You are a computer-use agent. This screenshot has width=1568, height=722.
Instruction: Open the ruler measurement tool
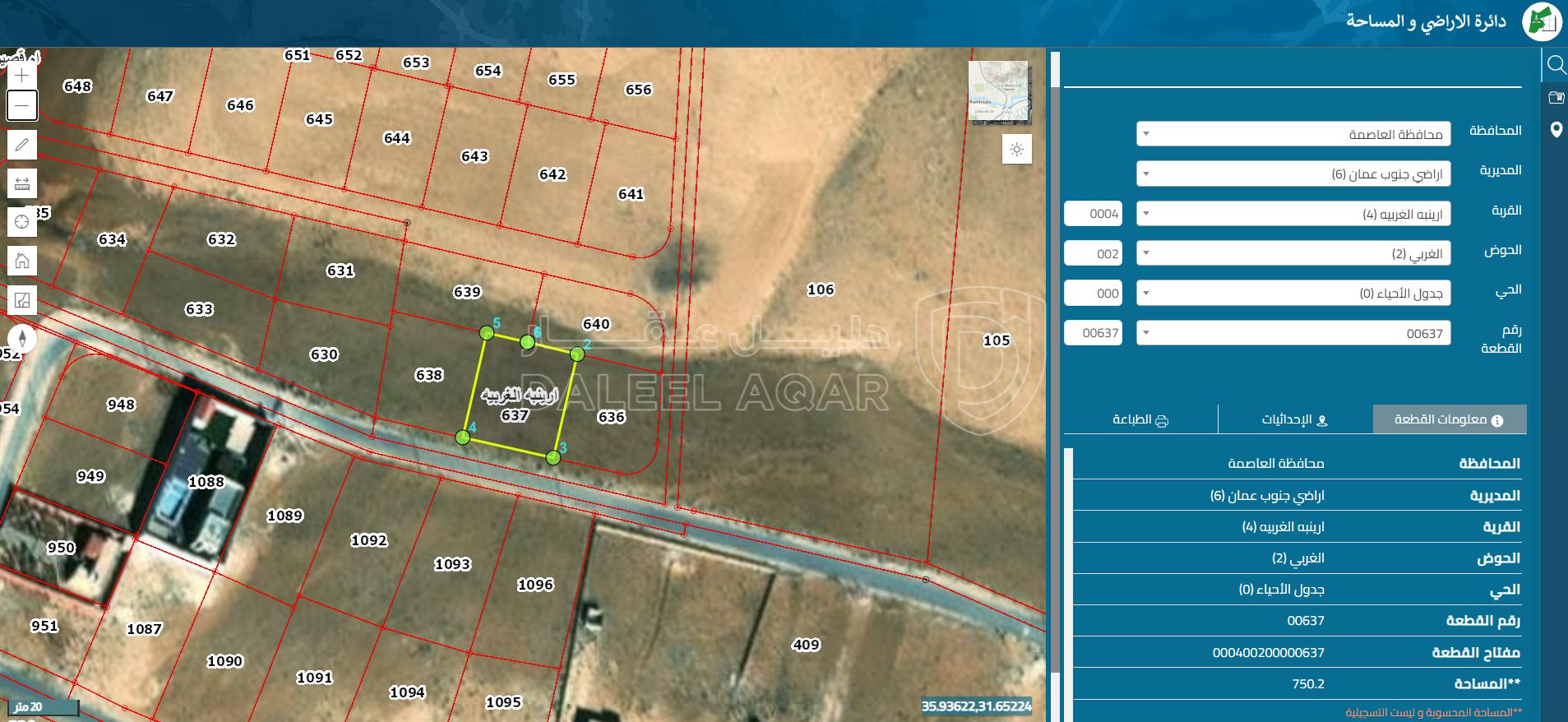point(22,183)
